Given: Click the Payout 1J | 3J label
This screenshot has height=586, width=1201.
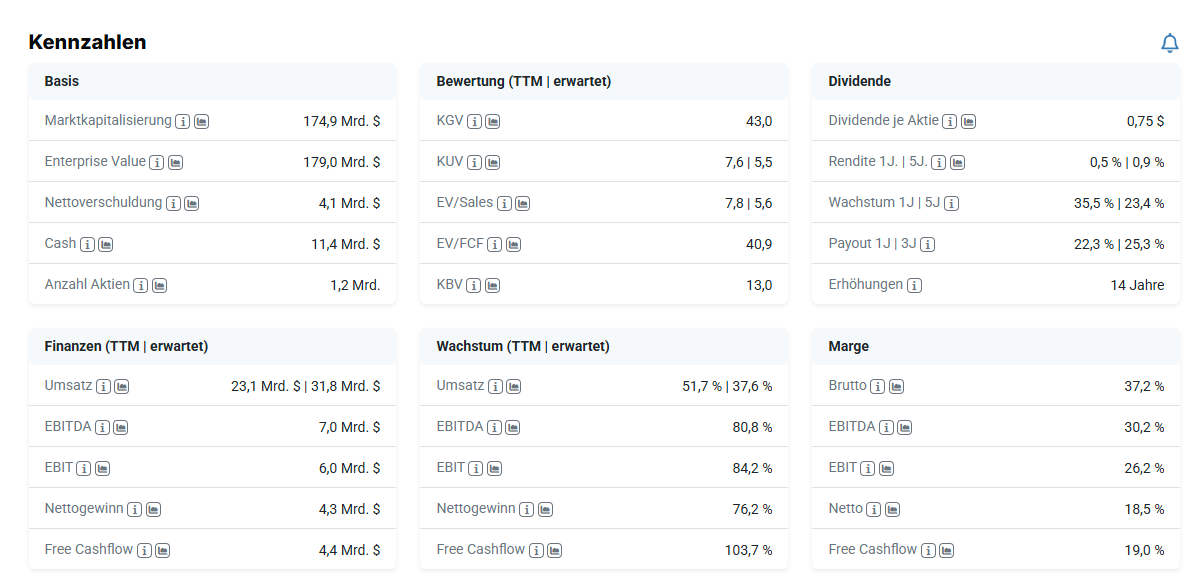Looking at the screenshot, I should click(873, 243).
